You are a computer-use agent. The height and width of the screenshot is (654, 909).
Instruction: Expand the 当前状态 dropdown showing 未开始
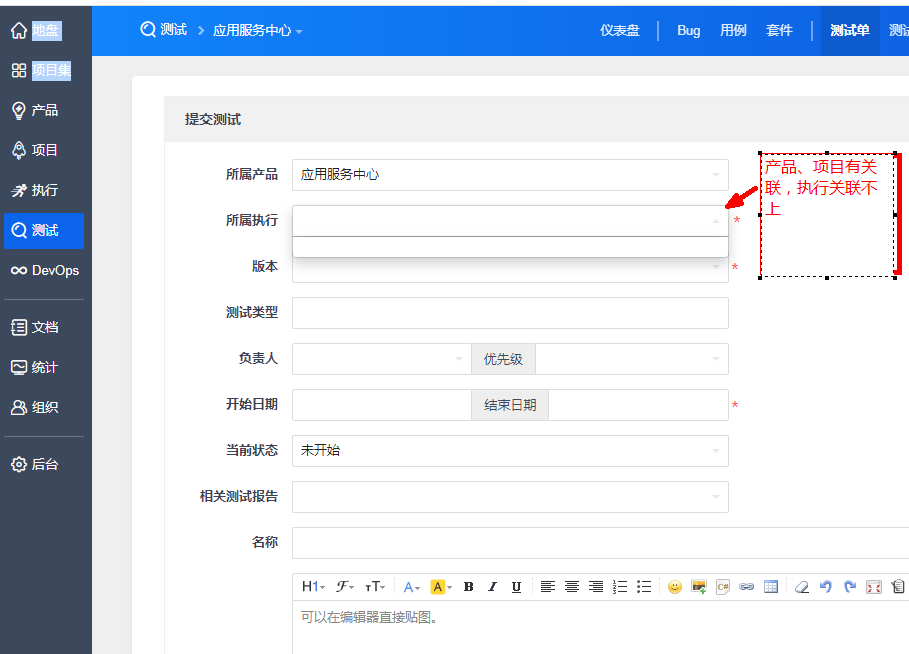click(x=510, y=451)
